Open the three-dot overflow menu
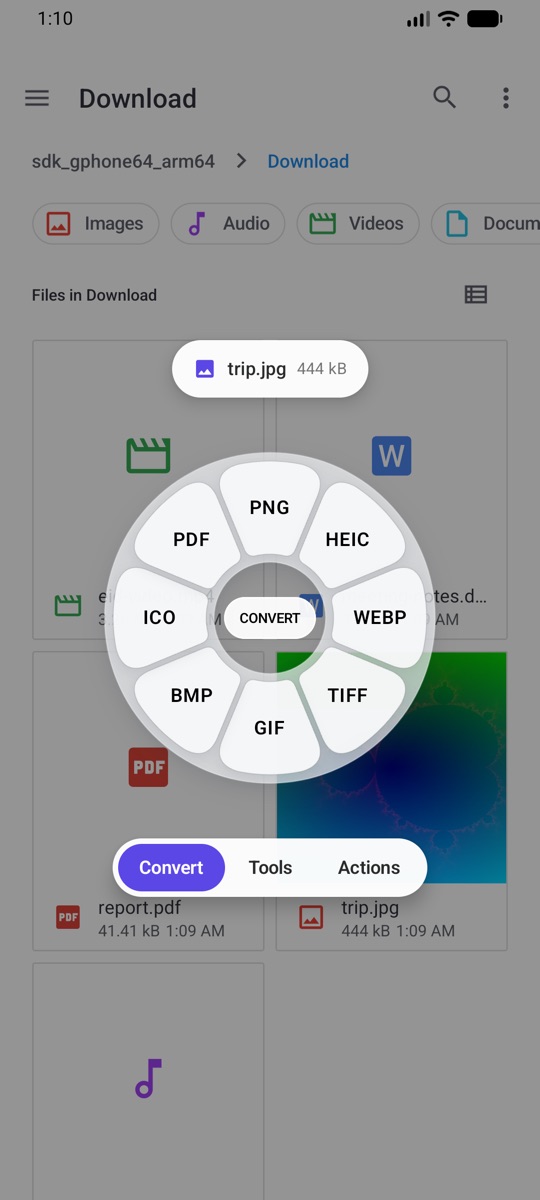 pyautogui.click(x=506, y=98)
